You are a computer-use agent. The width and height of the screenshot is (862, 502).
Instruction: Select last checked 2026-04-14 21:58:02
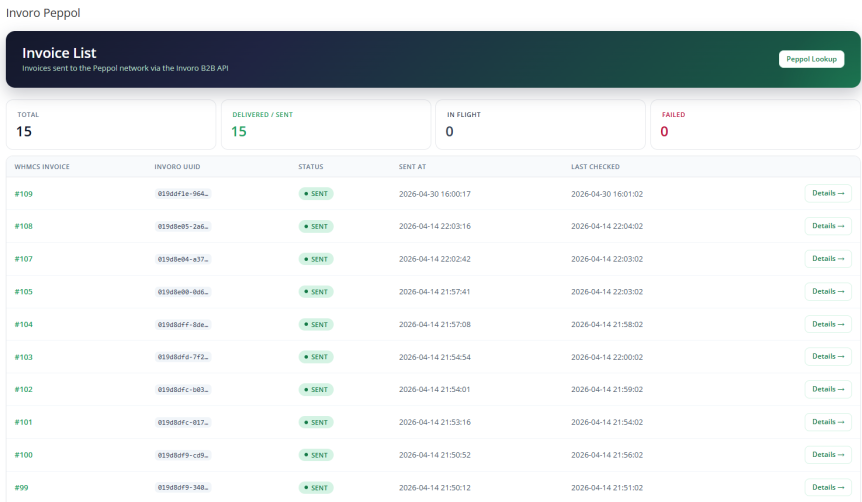pyautogui.click(x=607, y=324)
